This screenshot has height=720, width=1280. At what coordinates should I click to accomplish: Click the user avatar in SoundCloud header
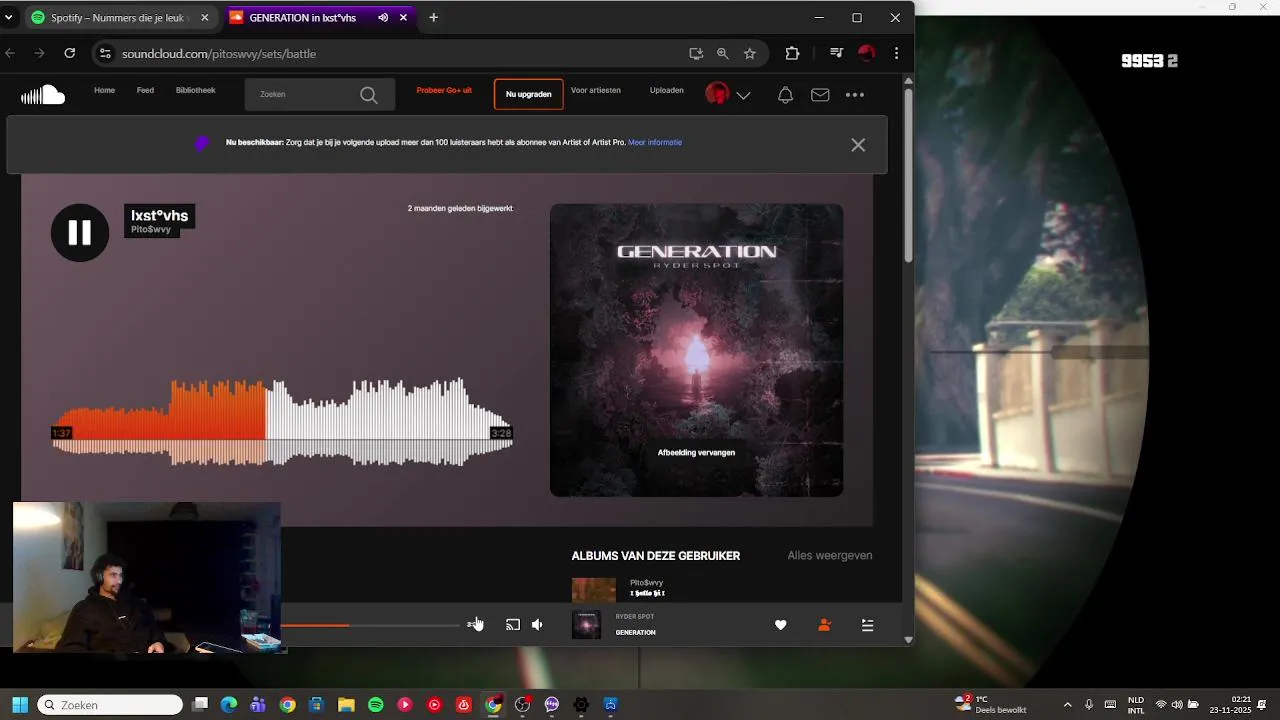pos(717,94)
